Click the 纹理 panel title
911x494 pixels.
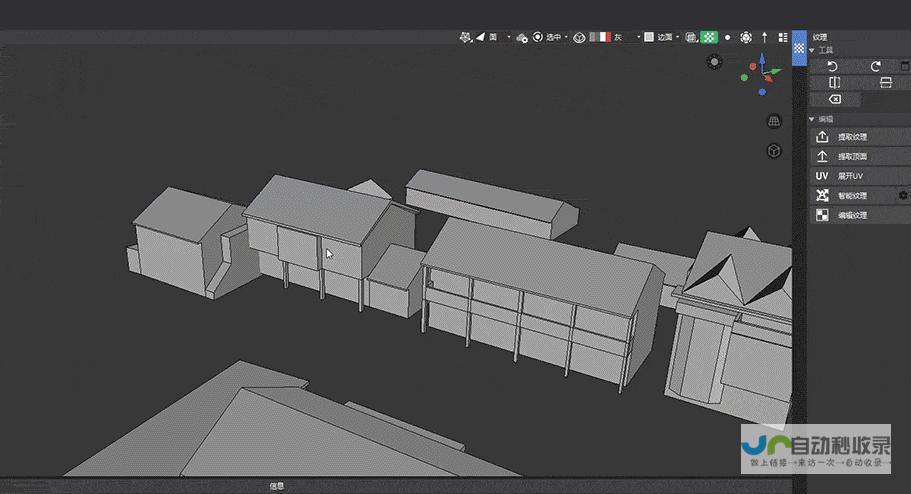coord(820,37)
